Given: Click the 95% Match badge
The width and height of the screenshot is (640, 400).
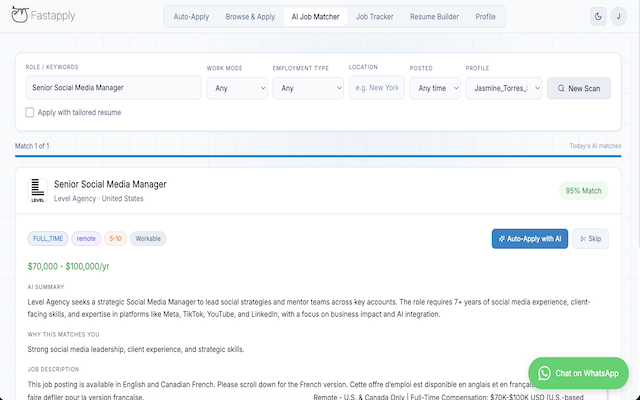Looking at the screenshot, I should point(583,191).
